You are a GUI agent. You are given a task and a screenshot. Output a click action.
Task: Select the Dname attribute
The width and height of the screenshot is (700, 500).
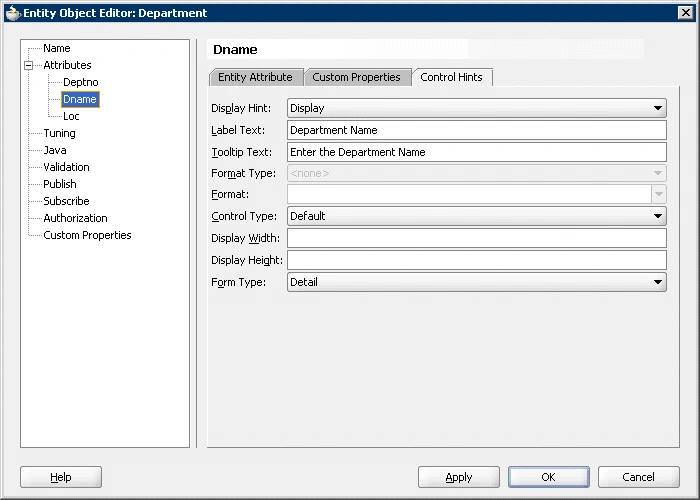(x=80, y=99)
